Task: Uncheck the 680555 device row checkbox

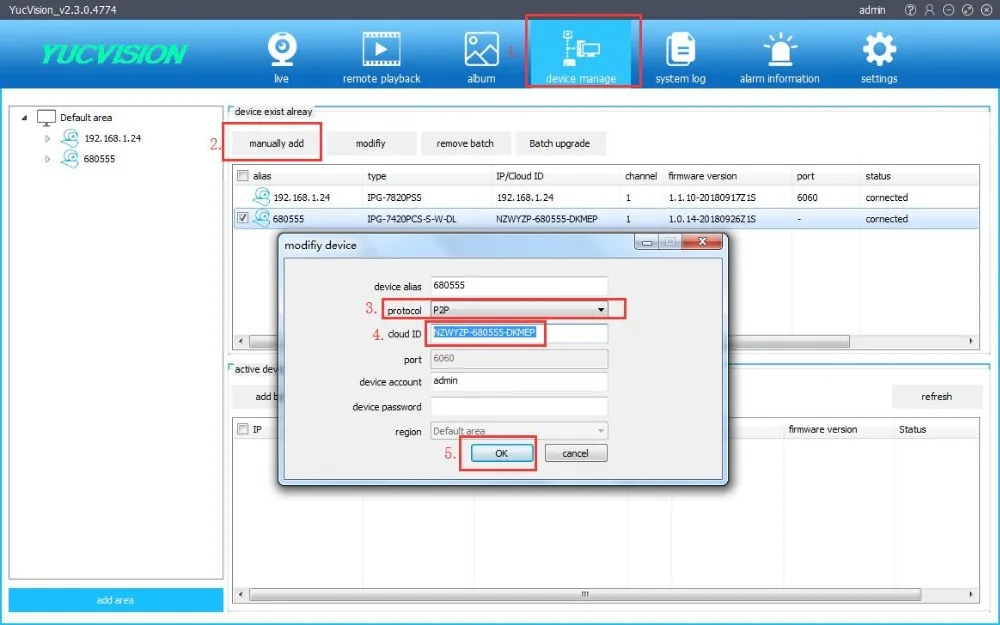Action: [x=242, y=218]
